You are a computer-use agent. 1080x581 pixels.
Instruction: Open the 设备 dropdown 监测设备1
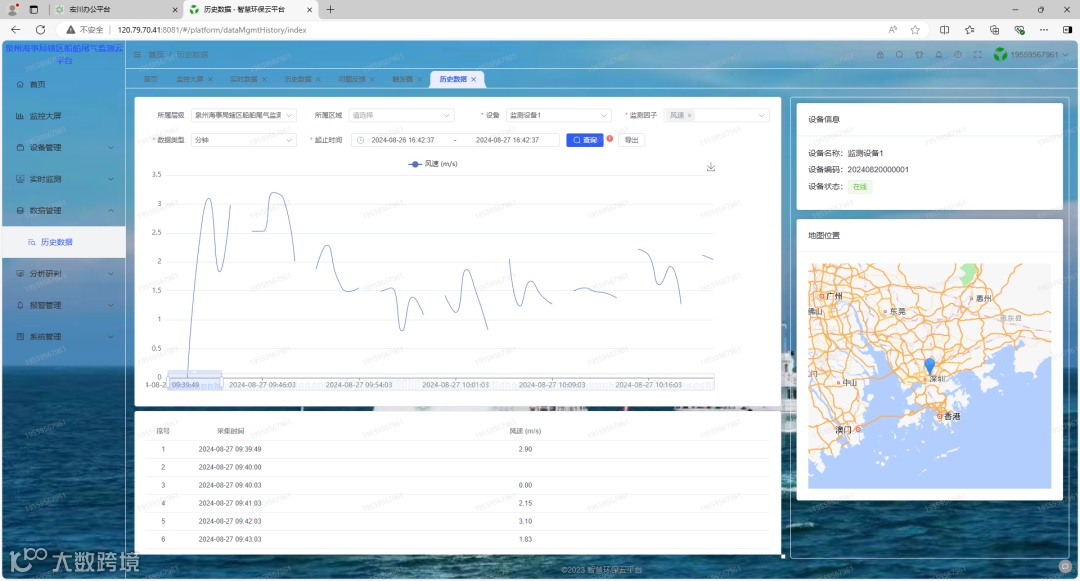(x=559, y=116)
